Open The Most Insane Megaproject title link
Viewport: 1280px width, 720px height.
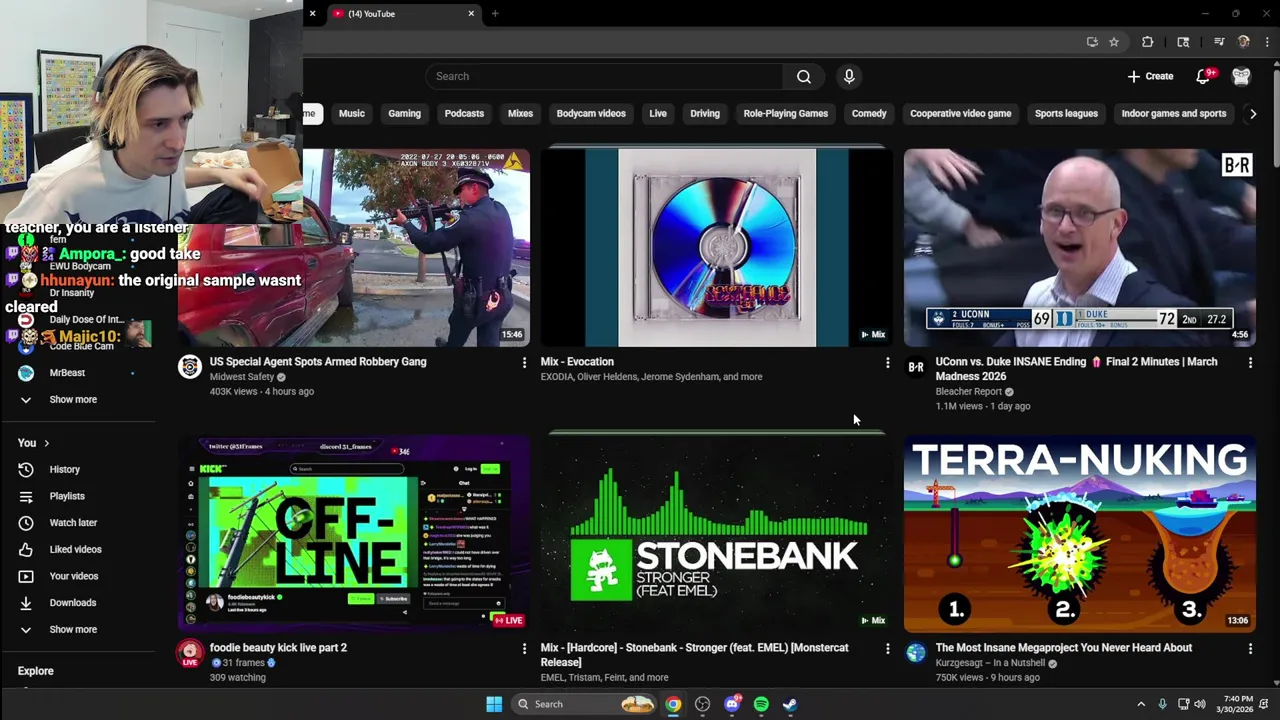[x=1063, y=648]
